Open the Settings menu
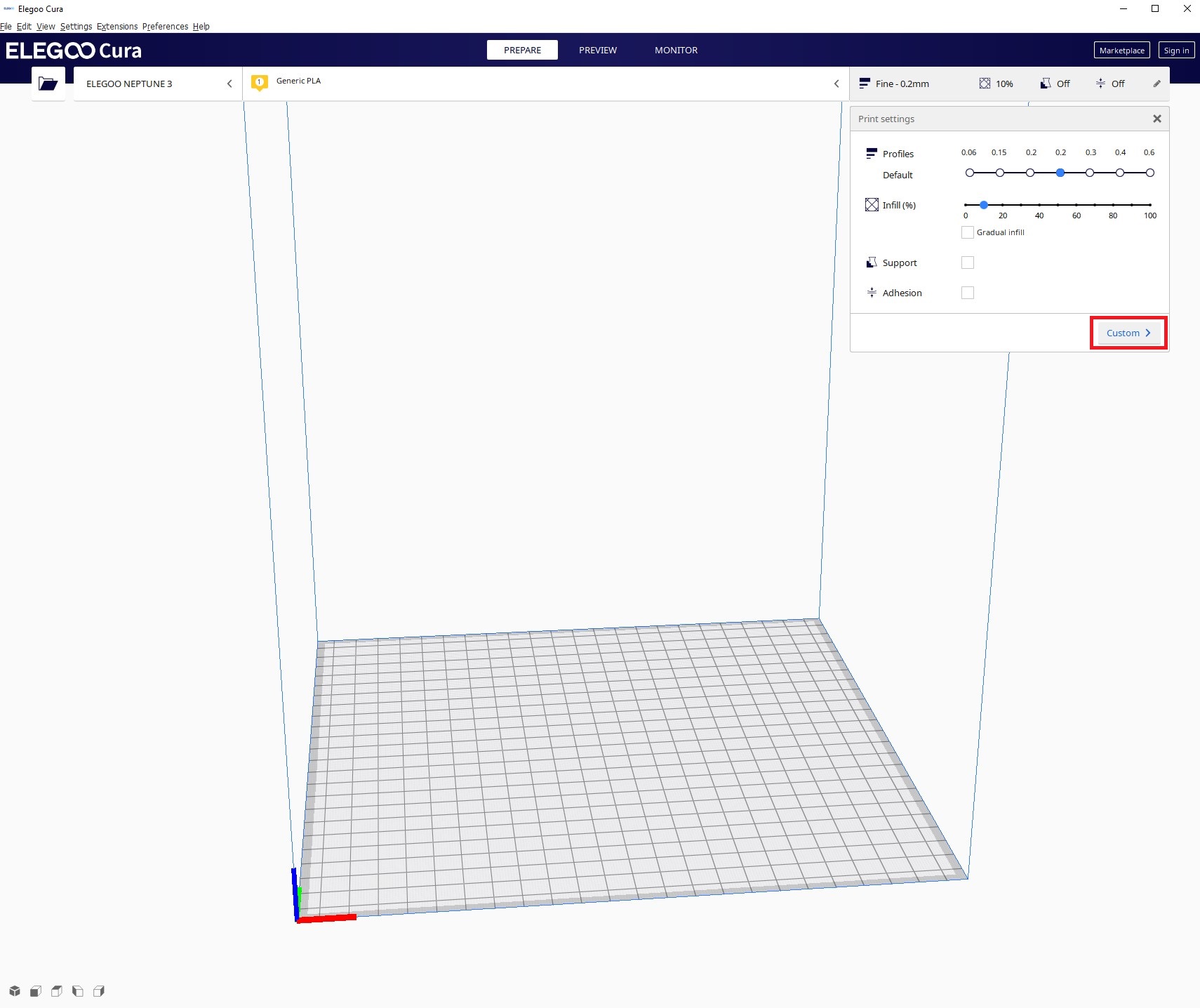1200x1008 pixels. 76,27
